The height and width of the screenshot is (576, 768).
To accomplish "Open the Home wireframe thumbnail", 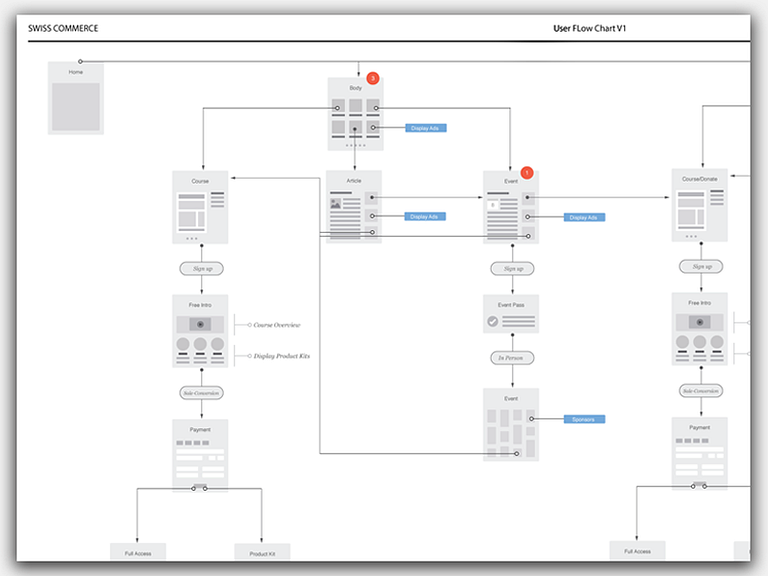I will point(76,99).
